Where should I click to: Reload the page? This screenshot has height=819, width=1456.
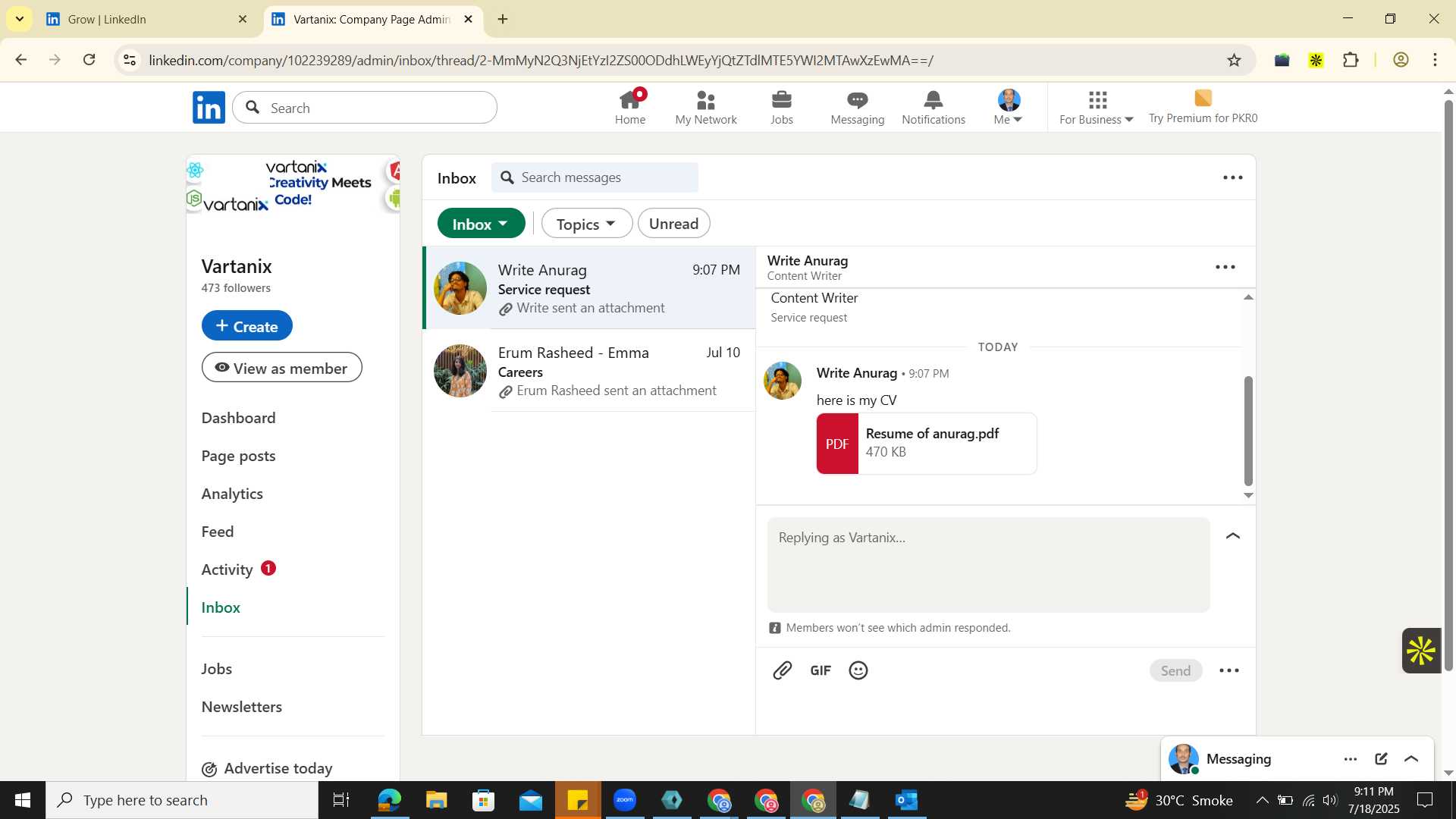click(x=89, y=60)
